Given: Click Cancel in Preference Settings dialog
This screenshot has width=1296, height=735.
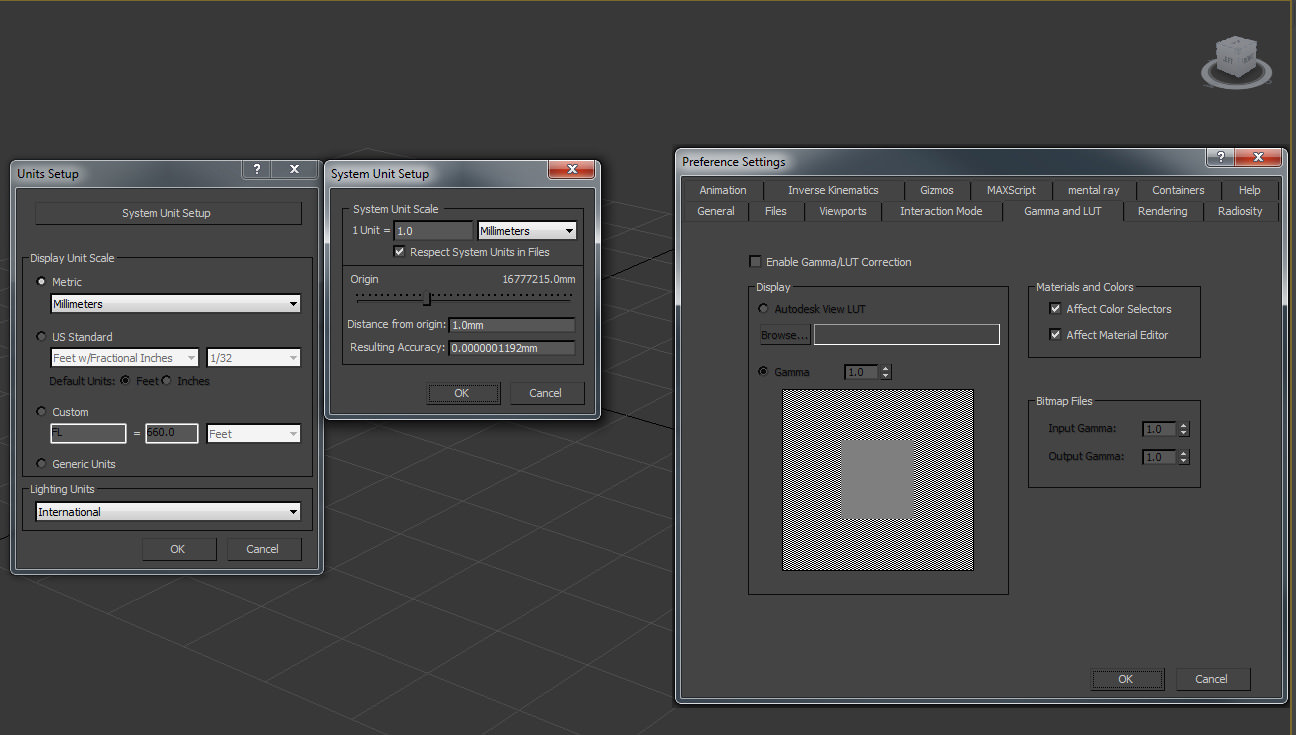Looking at the screenshot, I should (1212, 679).
